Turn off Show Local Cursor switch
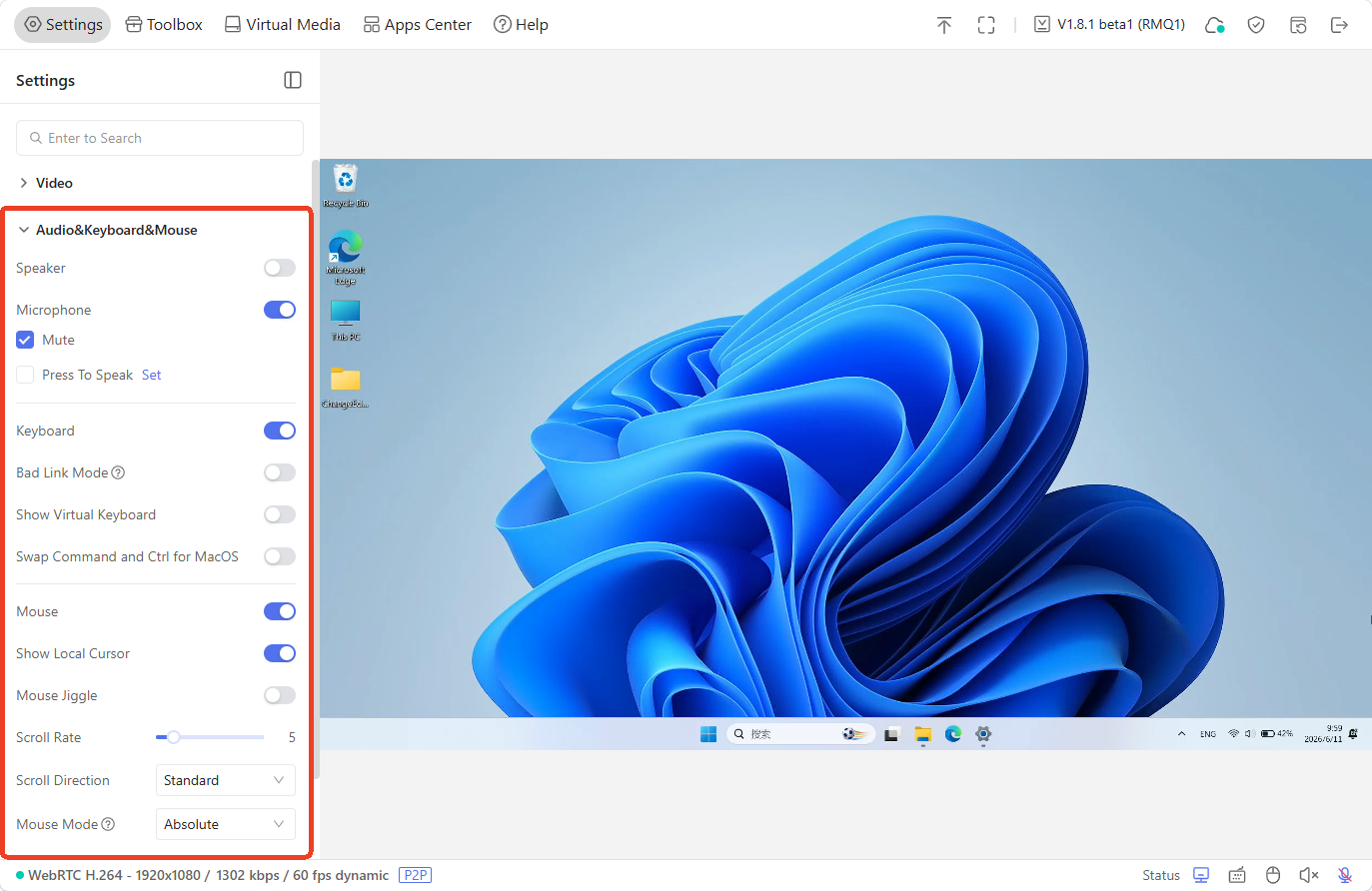1372x891 pixels. 280,653
